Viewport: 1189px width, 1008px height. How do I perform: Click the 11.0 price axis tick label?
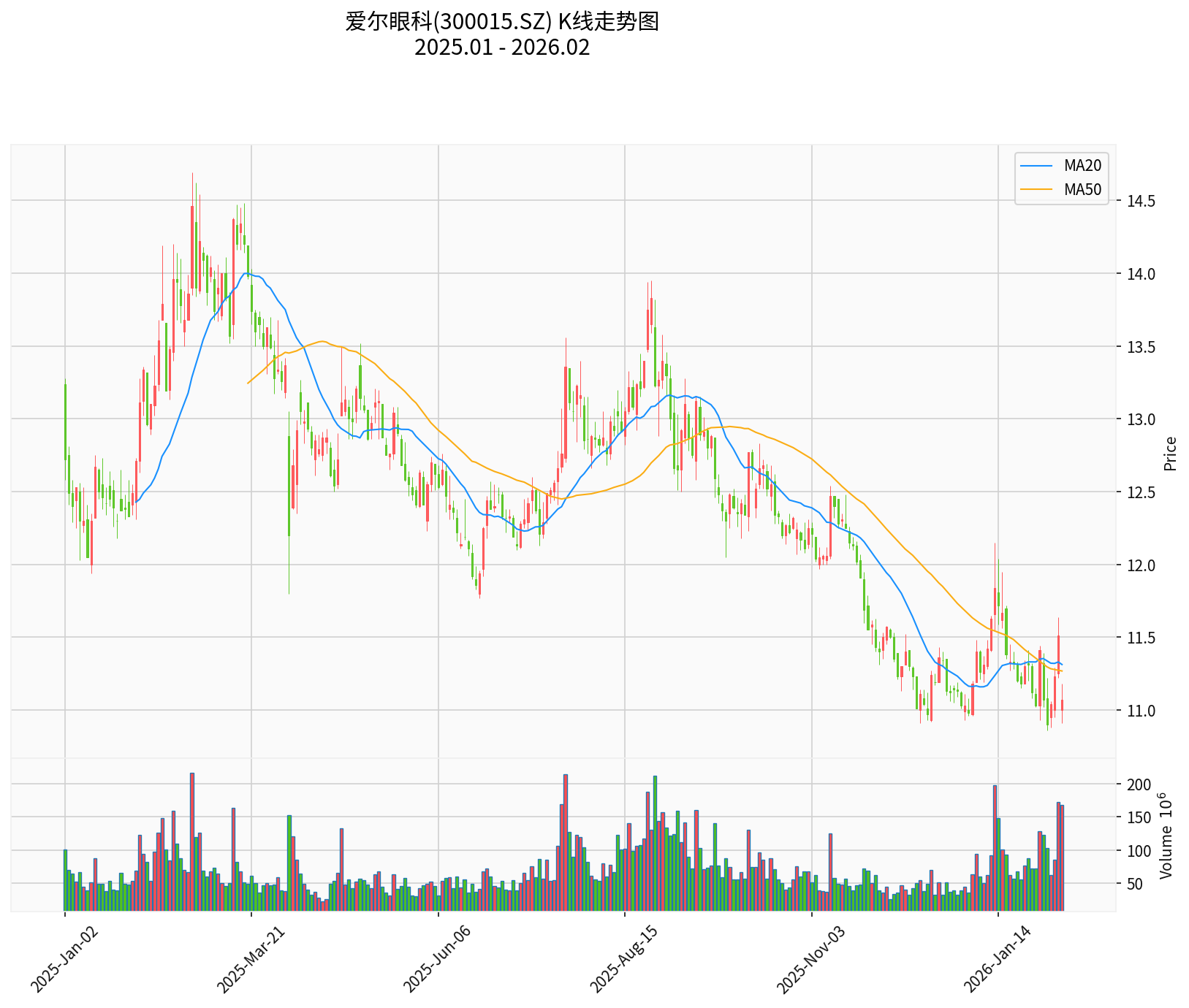coord(1140,710)
